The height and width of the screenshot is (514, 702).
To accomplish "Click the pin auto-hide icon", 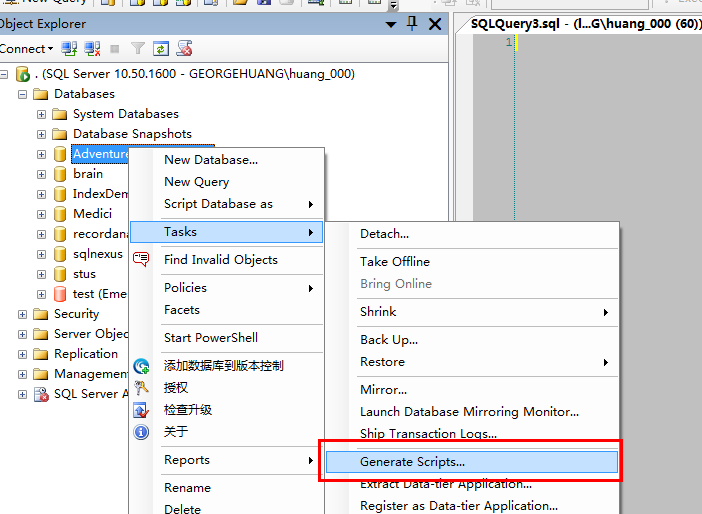I will [x=412, y=23].
